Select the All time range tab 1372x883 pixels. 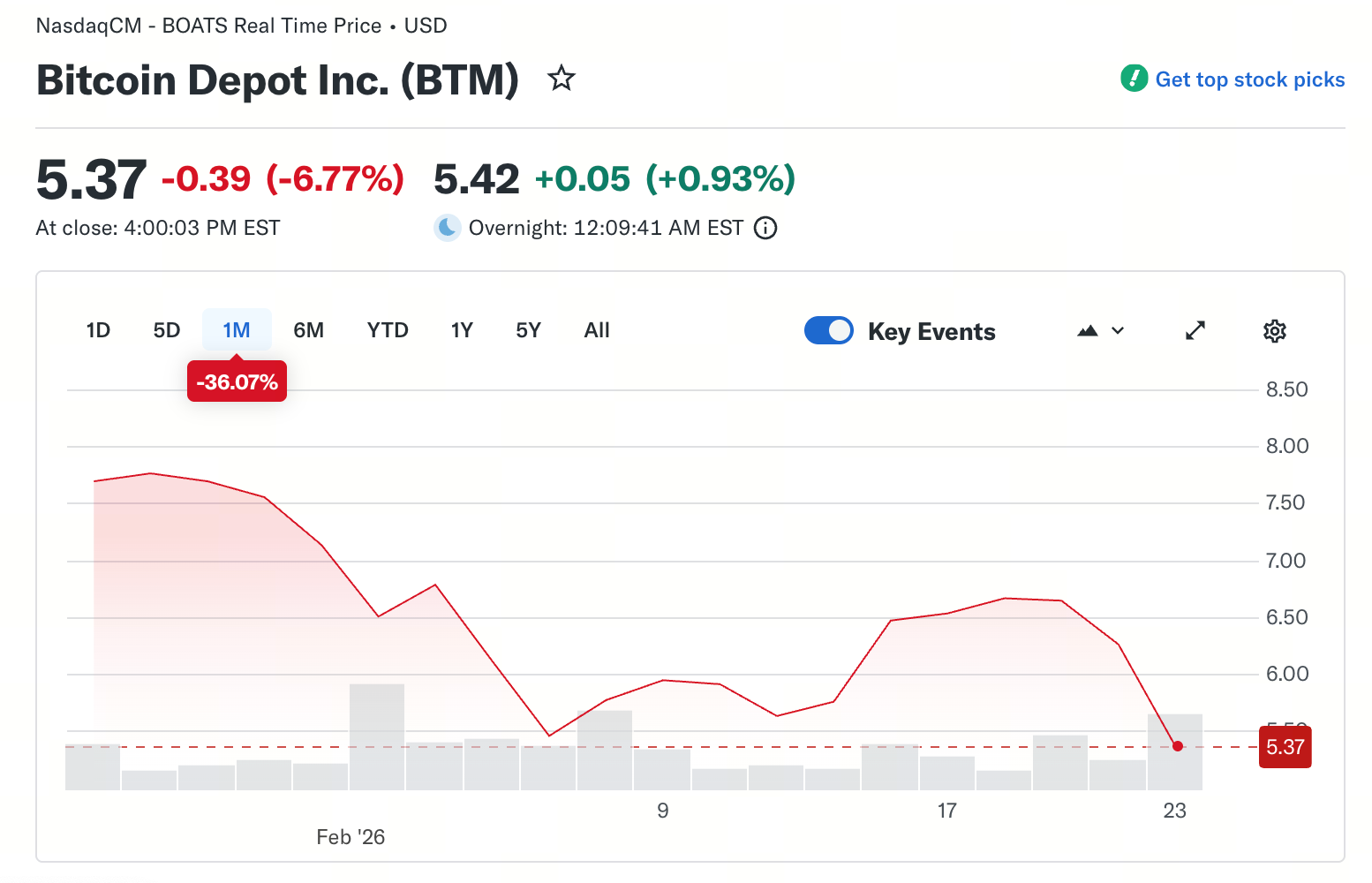596,329
